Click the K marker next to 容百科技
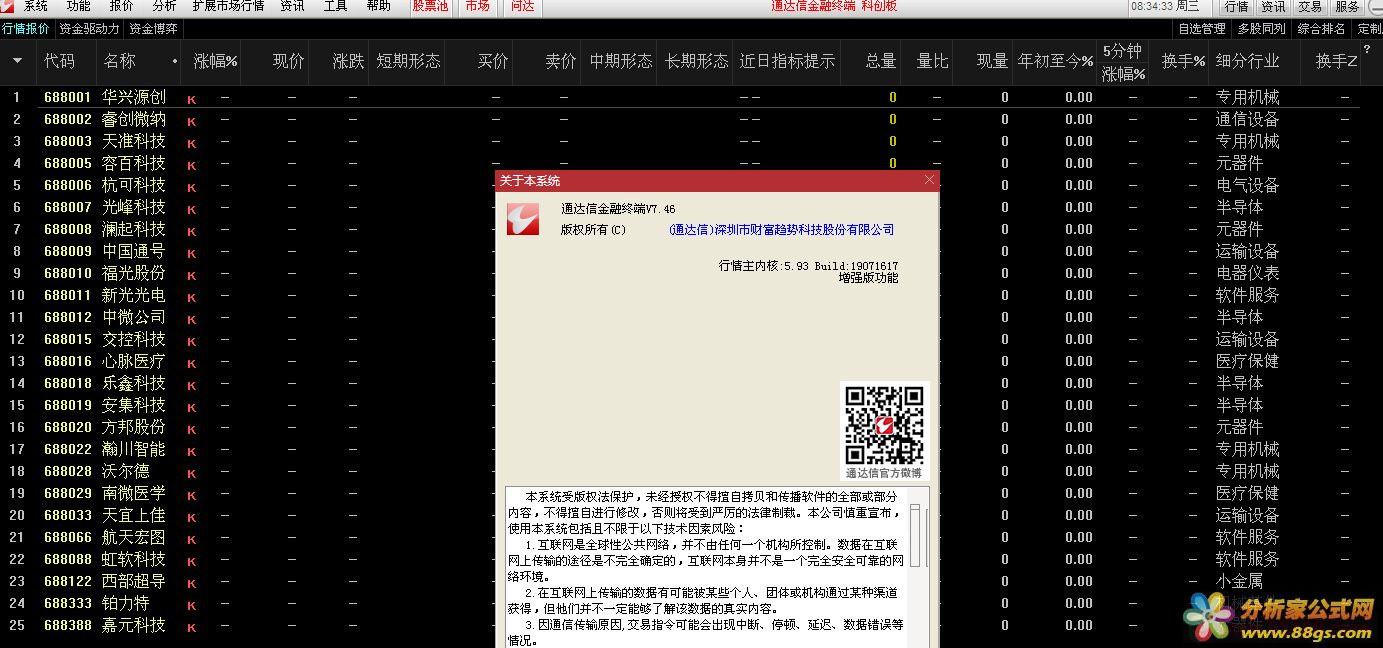The image size is (1383, 648). click(192, 165)
